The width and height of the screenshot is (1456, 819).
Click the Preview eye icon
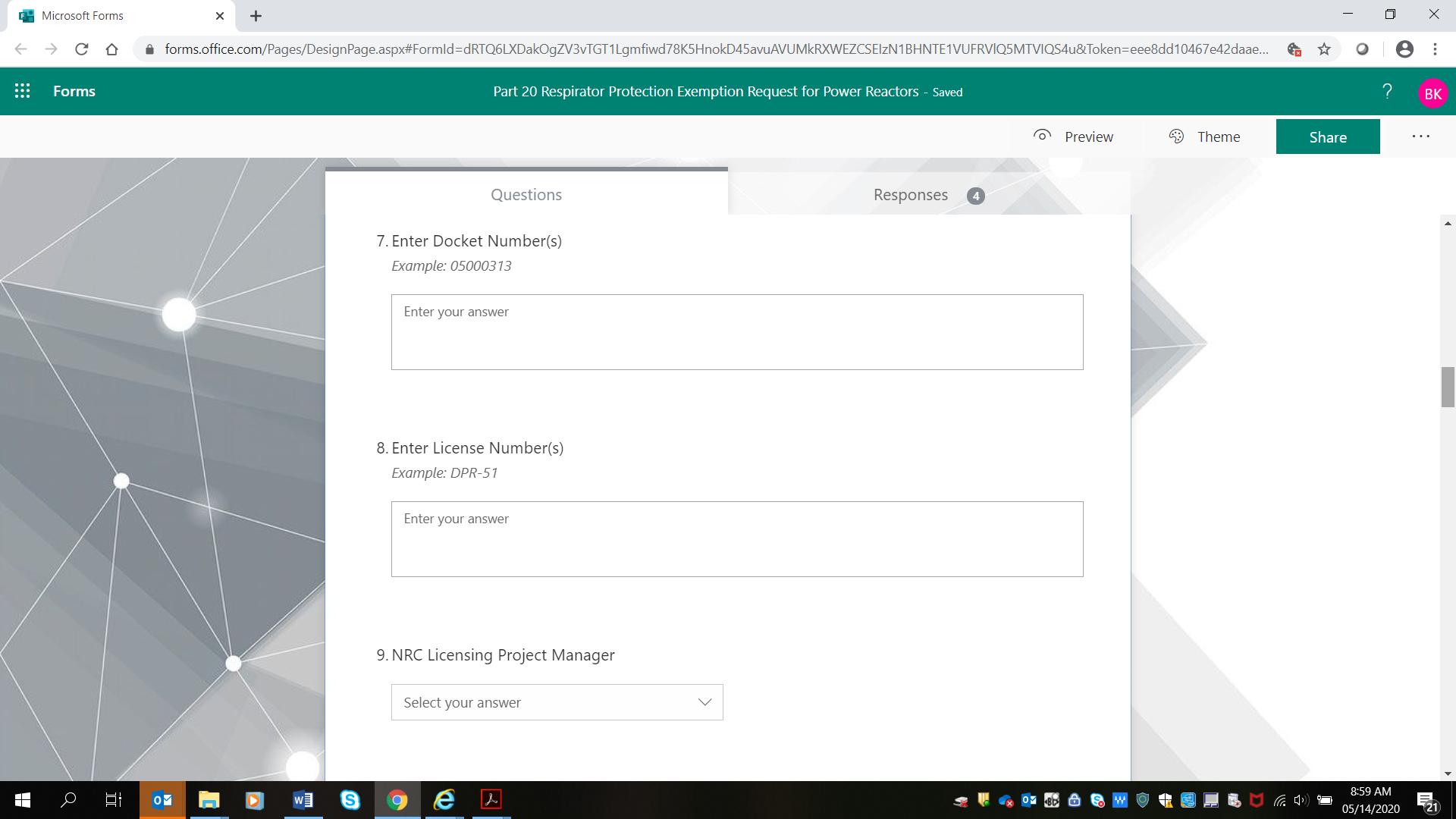[x=1042, y=136]
